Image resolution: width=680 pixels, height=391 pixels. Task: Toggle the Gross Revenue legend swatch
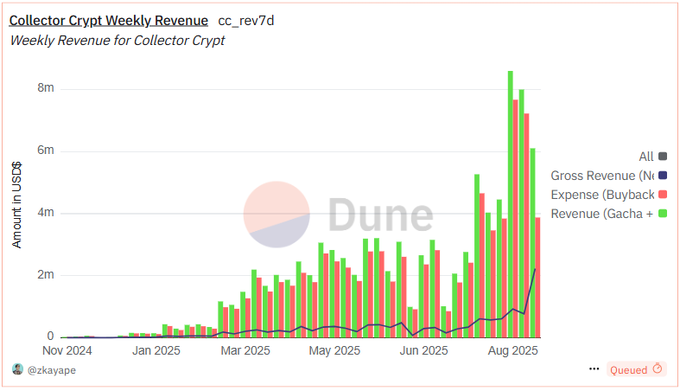pyautogui.click(x=663, y=176)
